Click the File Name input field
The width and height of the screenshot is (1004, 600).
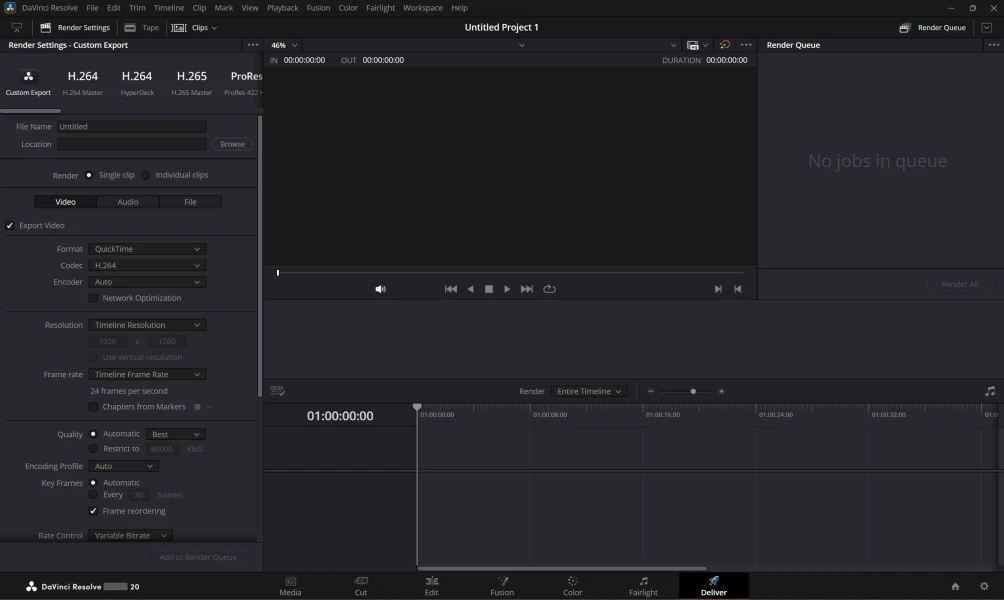pos(131,127)
